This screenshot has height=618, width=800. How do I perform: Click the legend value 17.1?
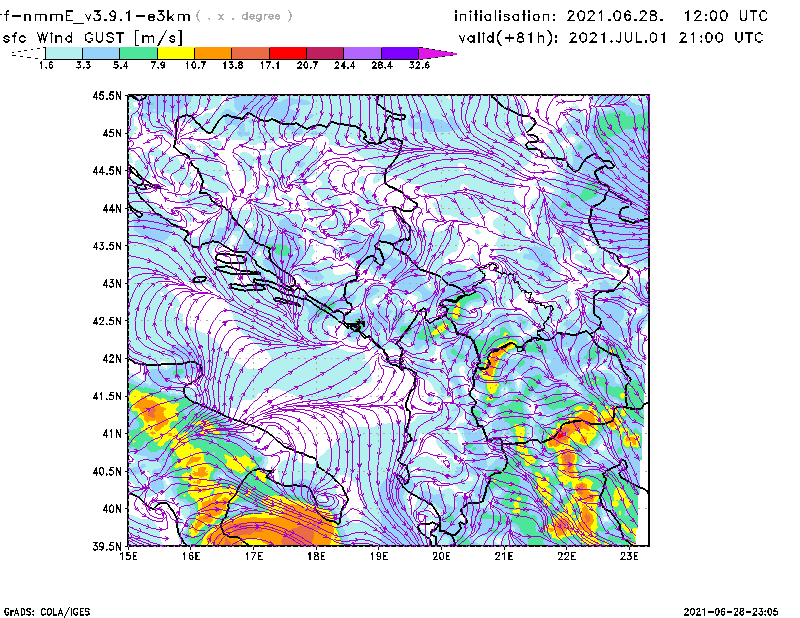point(270,65)
